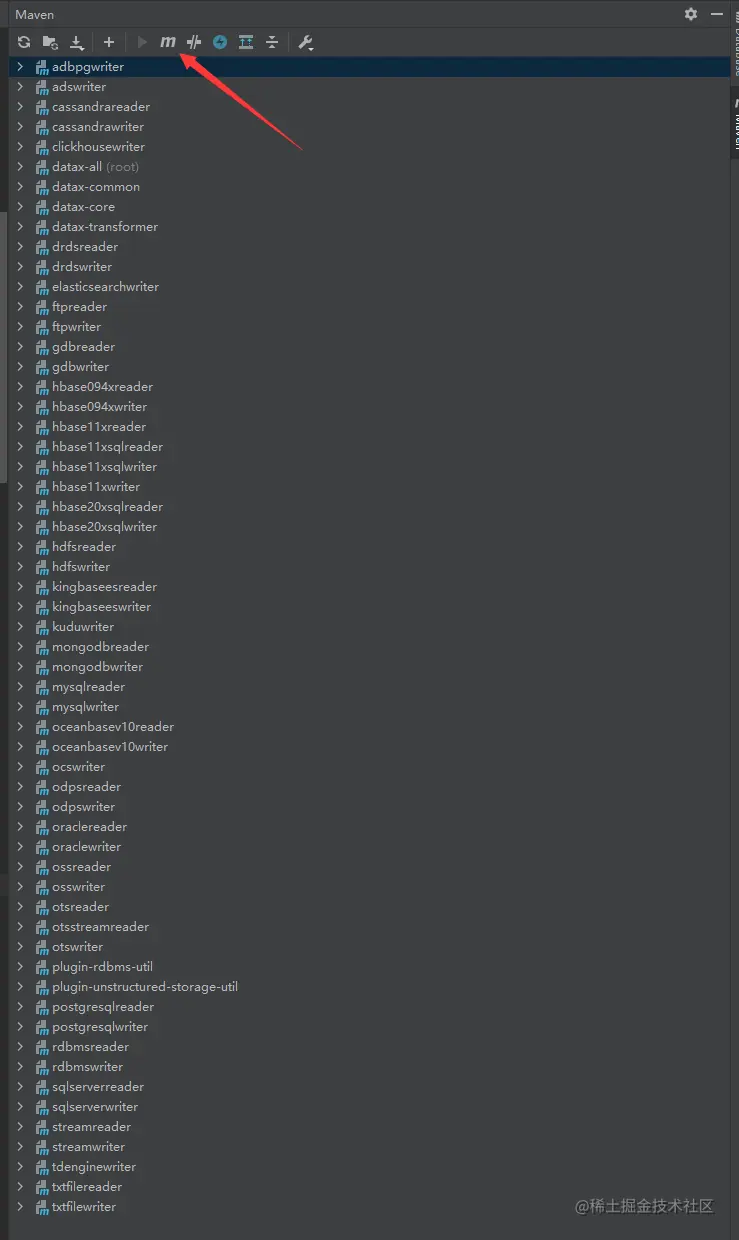The height and width of the screenshot is (1240, 739).
Task: Select the kingbaseeswriter module
Action: (x=102, y=607)
